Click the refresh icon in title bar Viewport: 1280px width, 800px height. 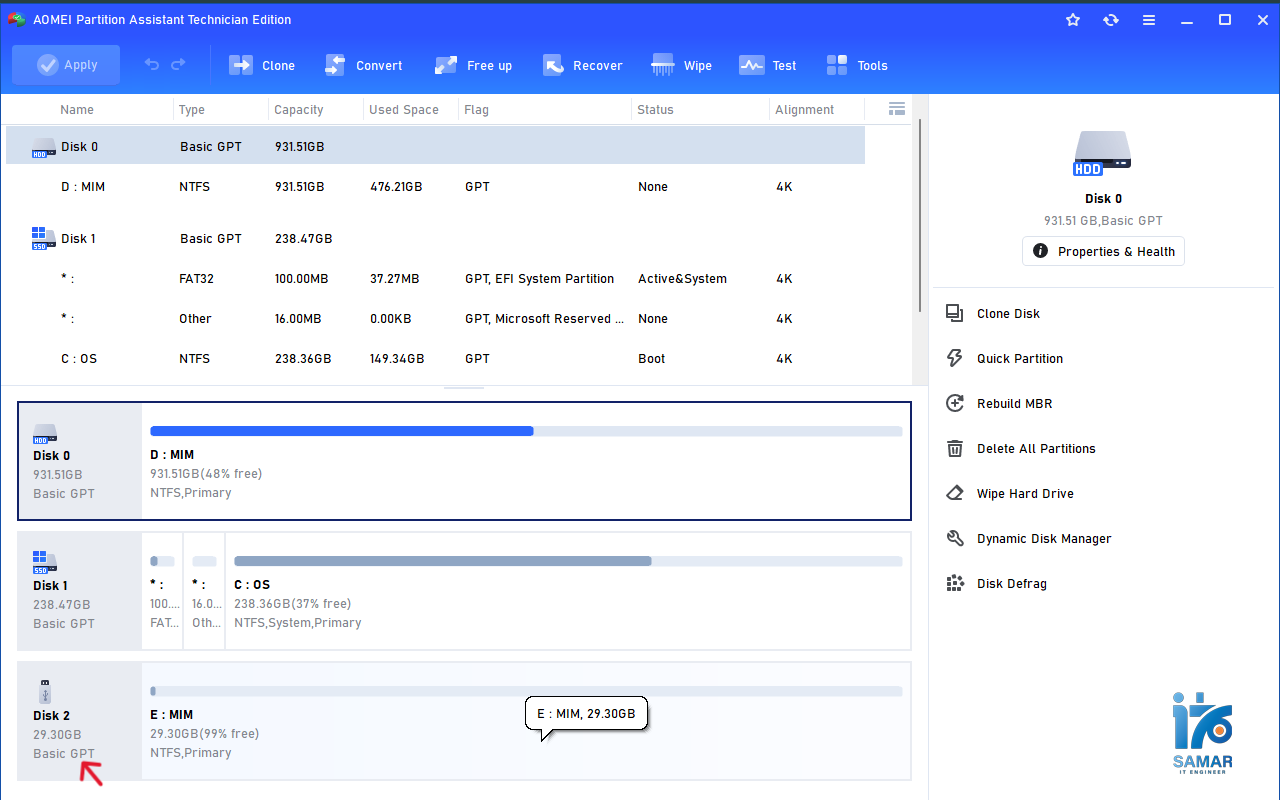tap(1111, 20)
